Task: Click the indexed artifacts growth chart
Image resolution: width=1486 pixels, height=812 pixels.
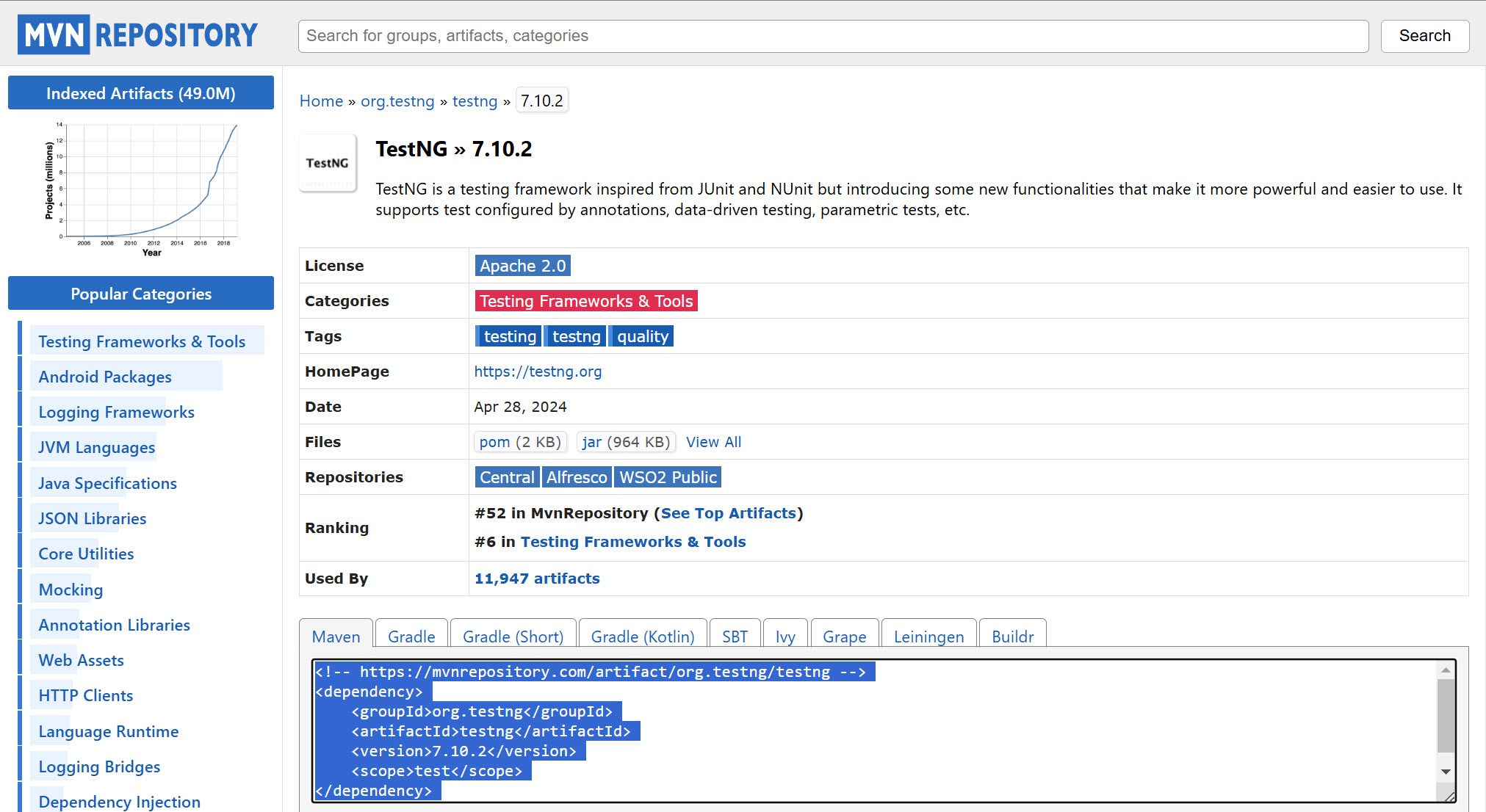Action: pos(141,189)
